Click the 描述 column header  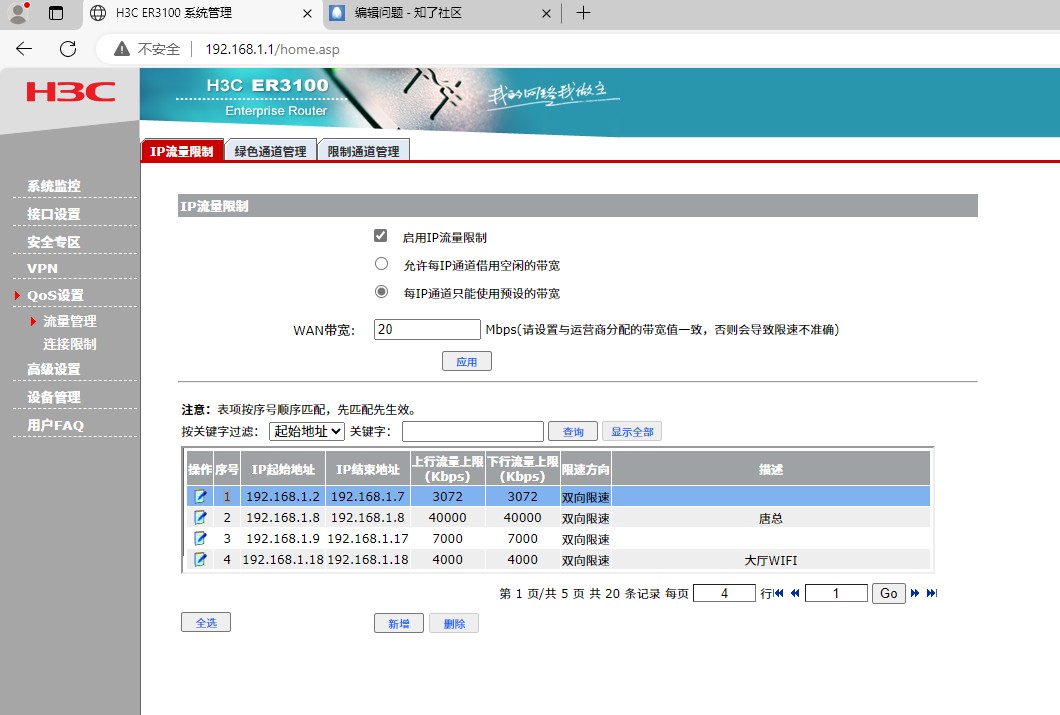[771, 469]
